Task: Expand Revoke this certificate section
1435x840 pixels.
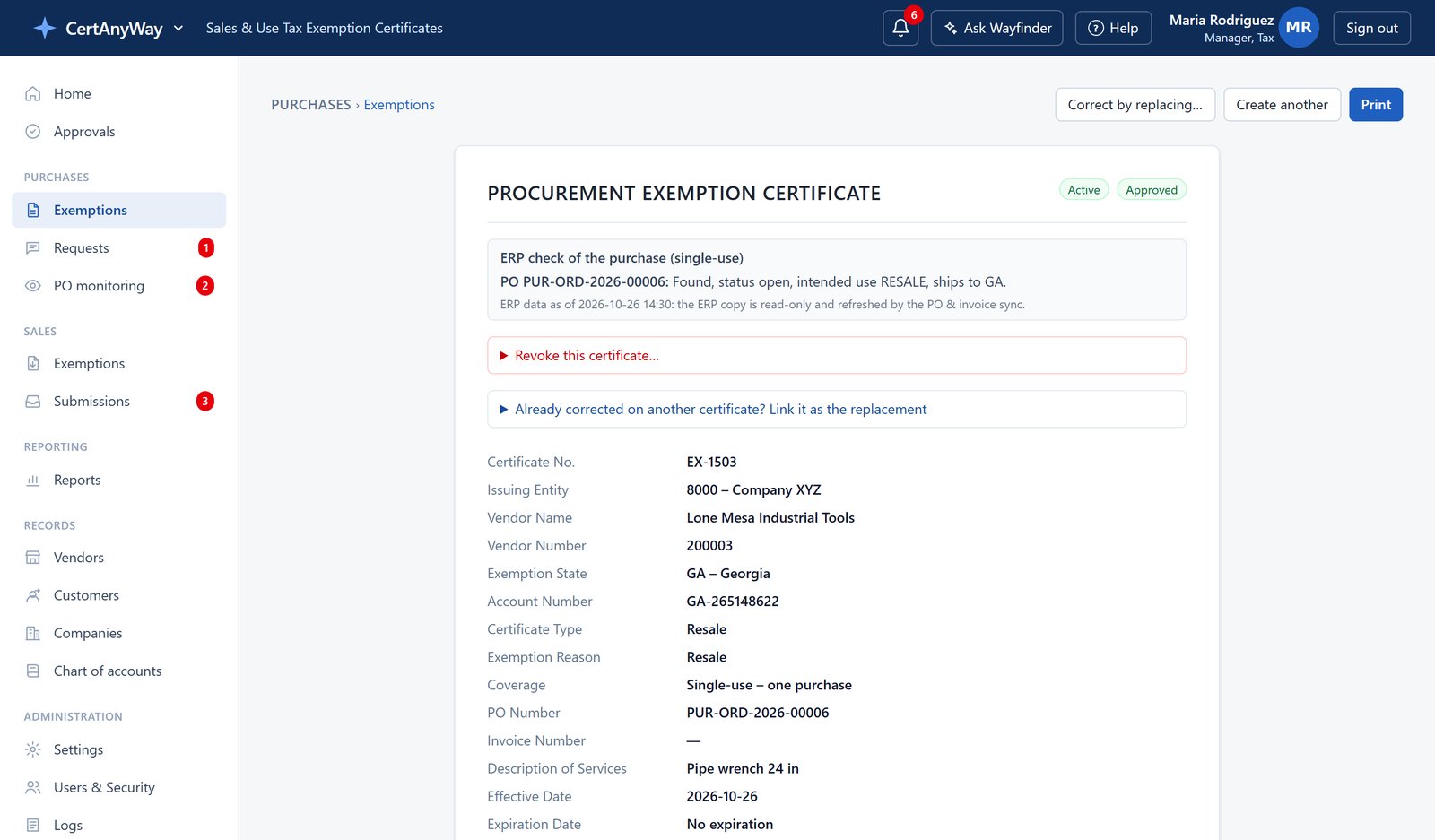Action: click(837, 355)
